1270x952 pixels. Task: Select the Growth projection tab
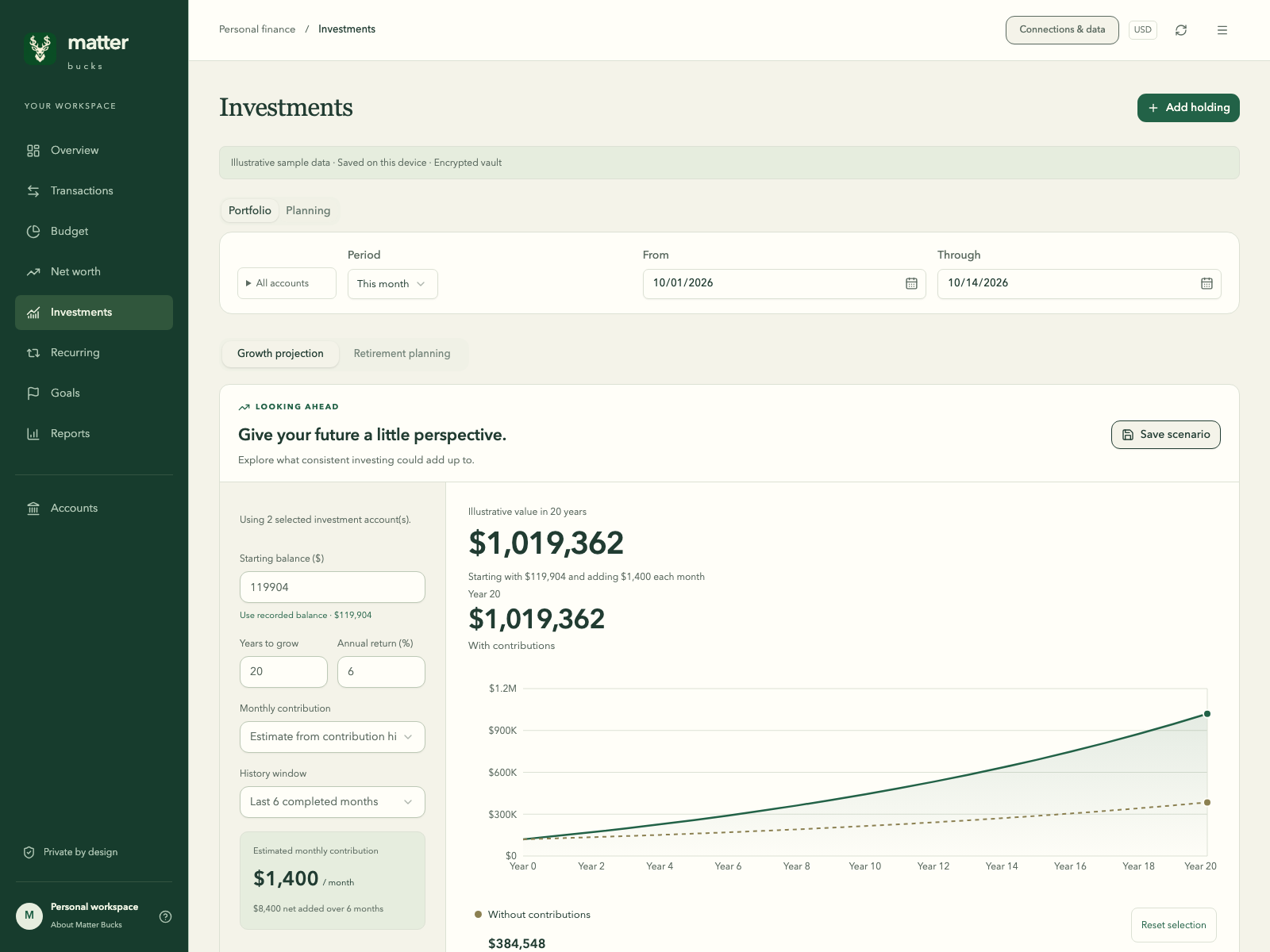pyautogui.click(x=280, y=354)
